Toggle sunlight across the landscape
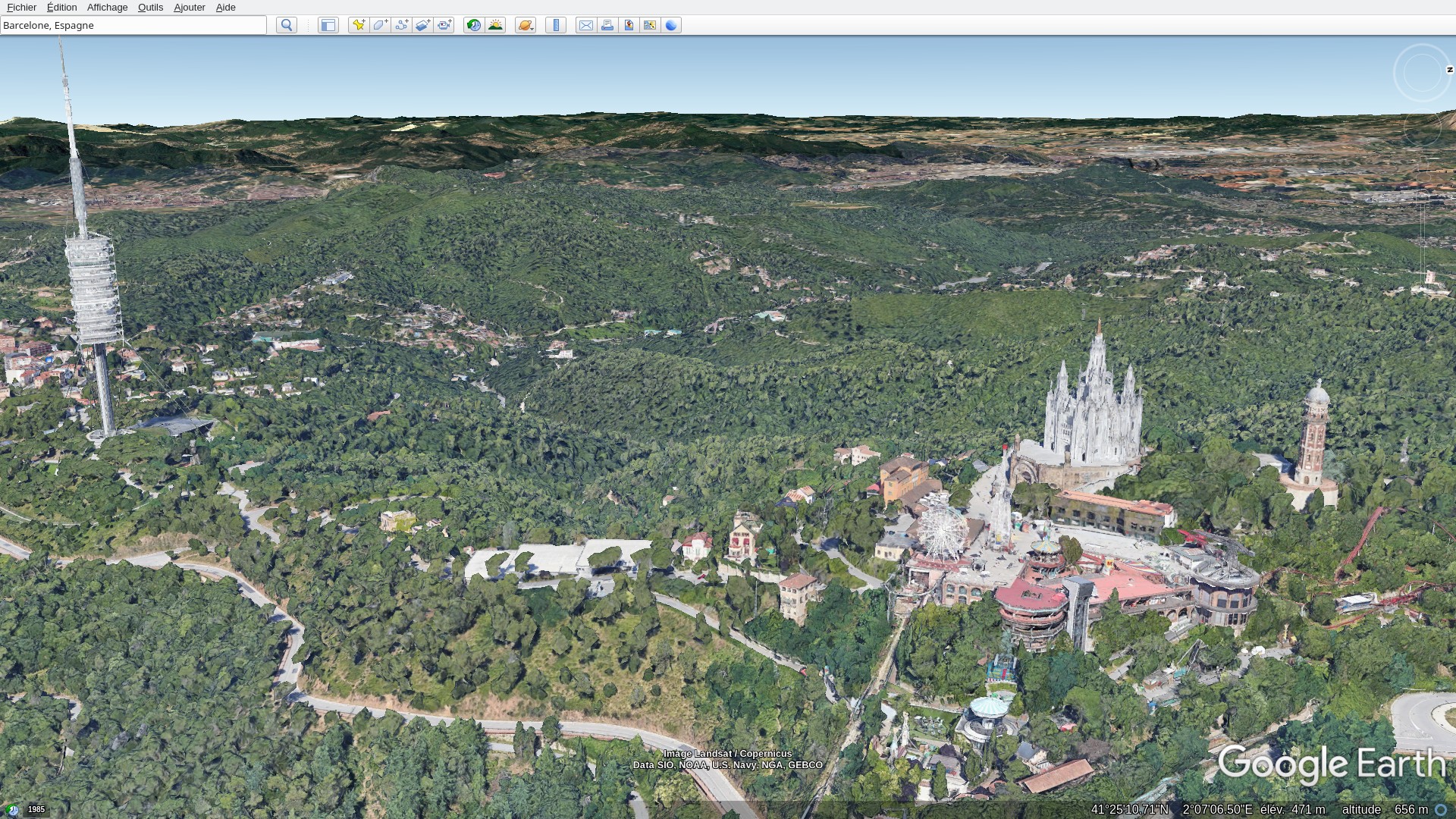1456x819 pixels. point(495,25)
